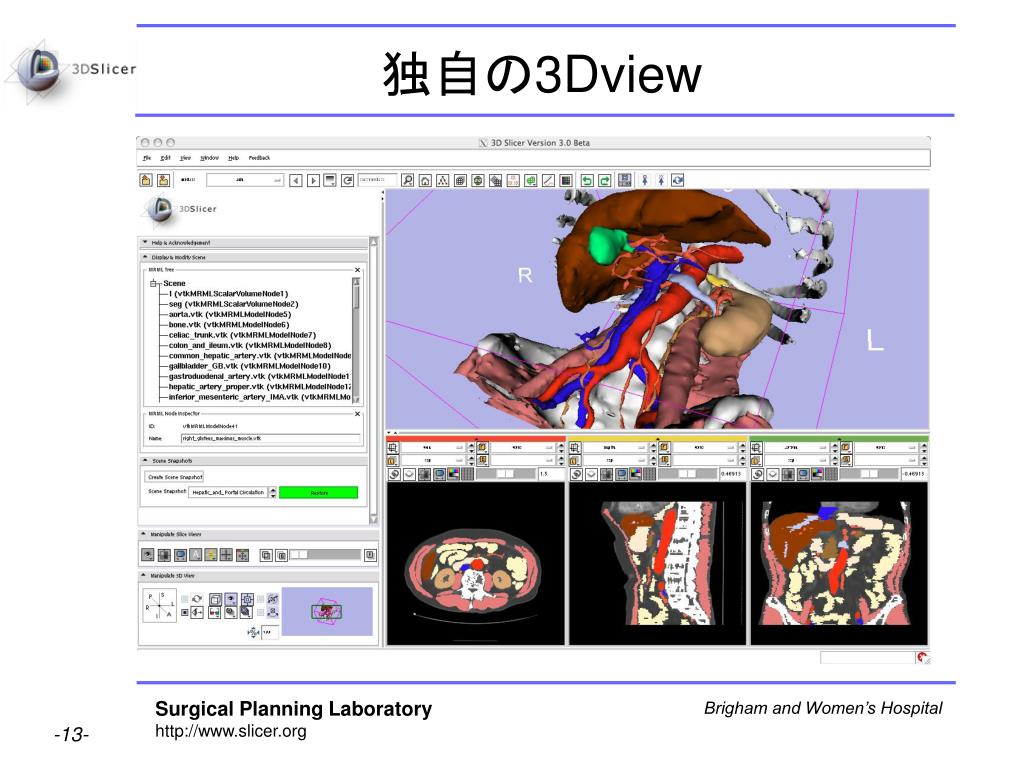The height and width of the screenshot is (768, 1024).
Task: Click the Name field in Node Inspector
Action: coord(270,438)
